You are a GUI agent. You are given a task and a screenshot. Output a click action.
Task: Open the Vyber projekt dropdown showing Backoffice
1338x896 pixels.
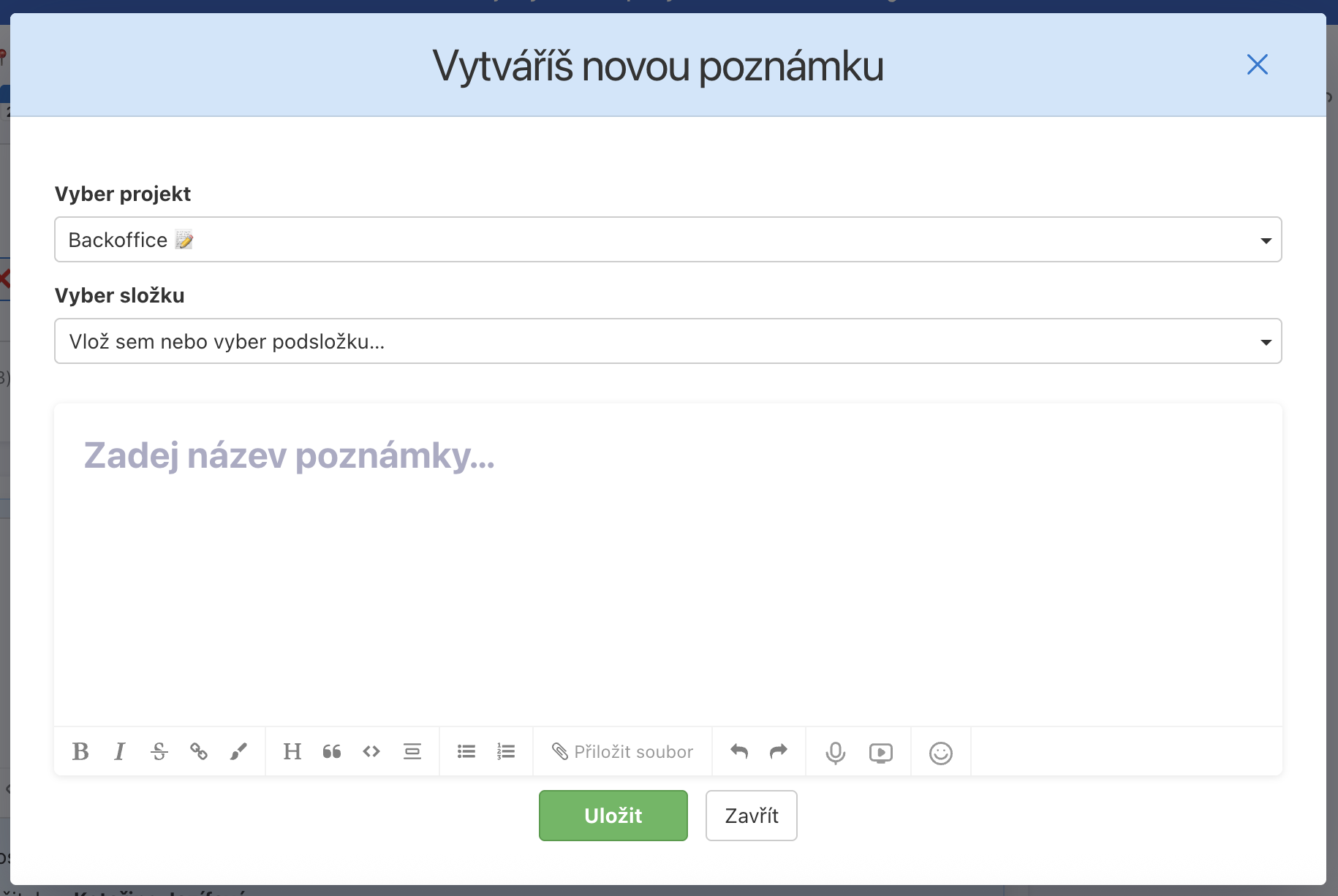click(668, 240)
